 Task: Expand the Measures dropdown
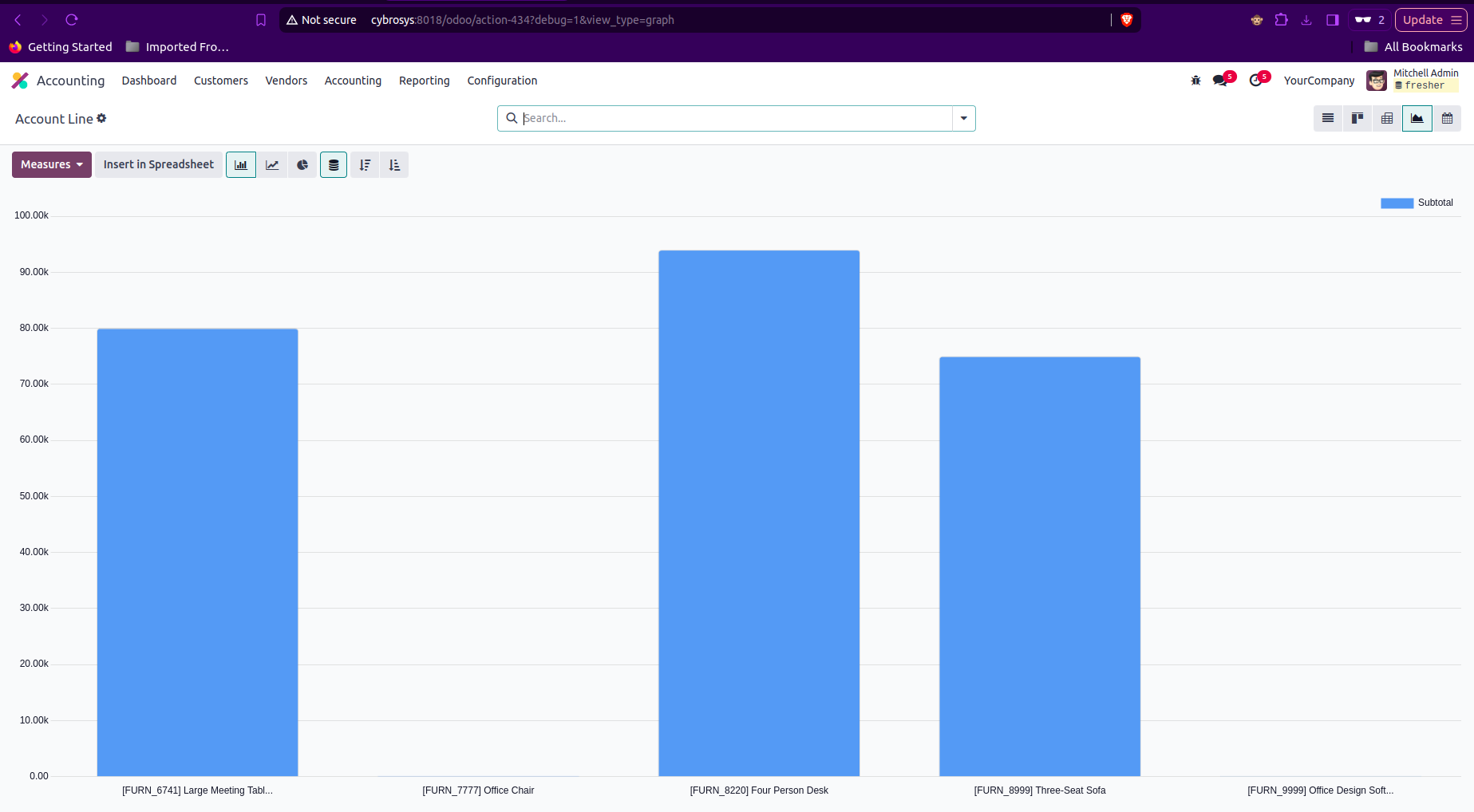52,165
